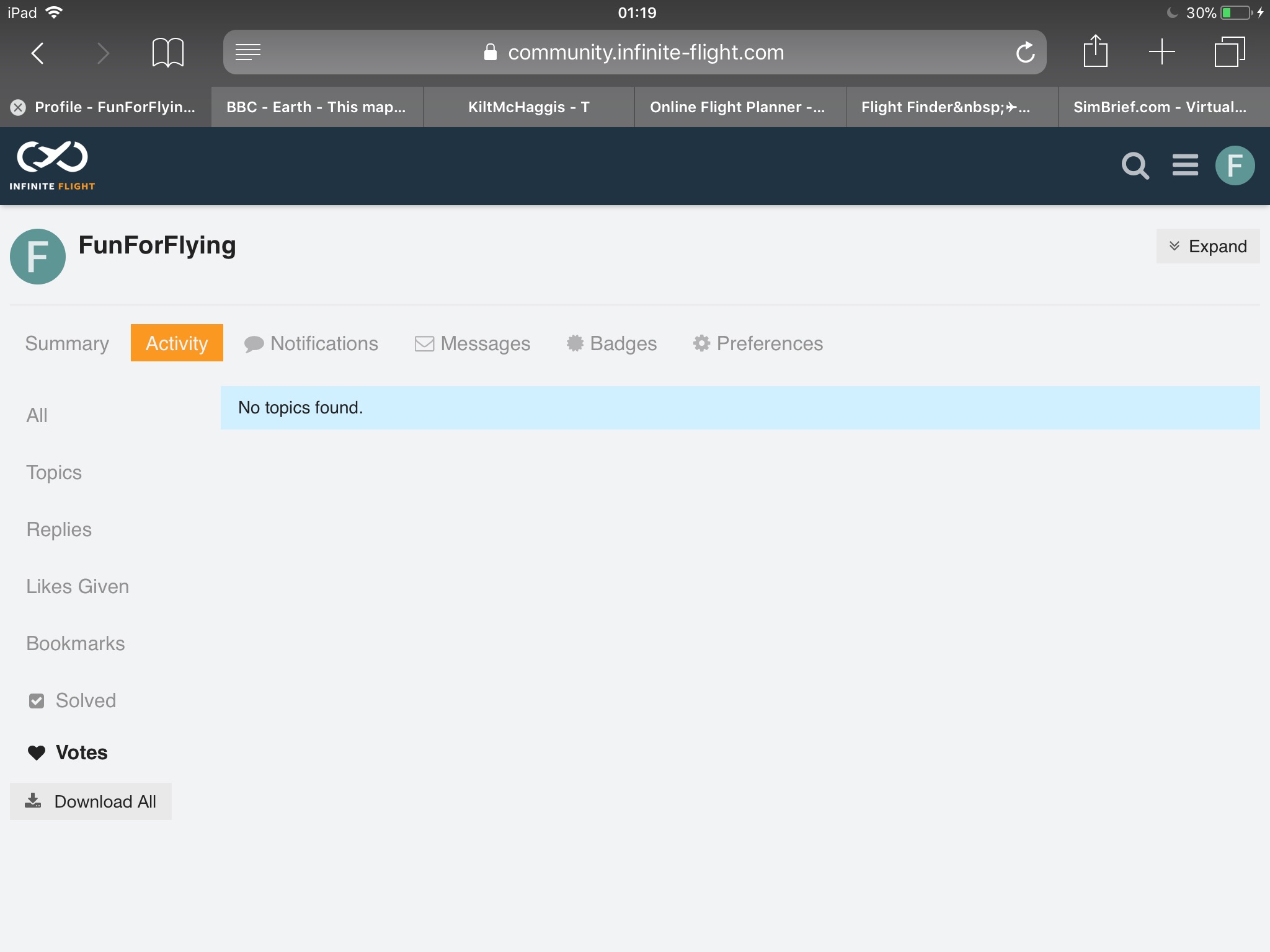This screenshot has height=952, width=1270.
Task: Open Safari bookmarks book icon
Action: pos(167,52)
